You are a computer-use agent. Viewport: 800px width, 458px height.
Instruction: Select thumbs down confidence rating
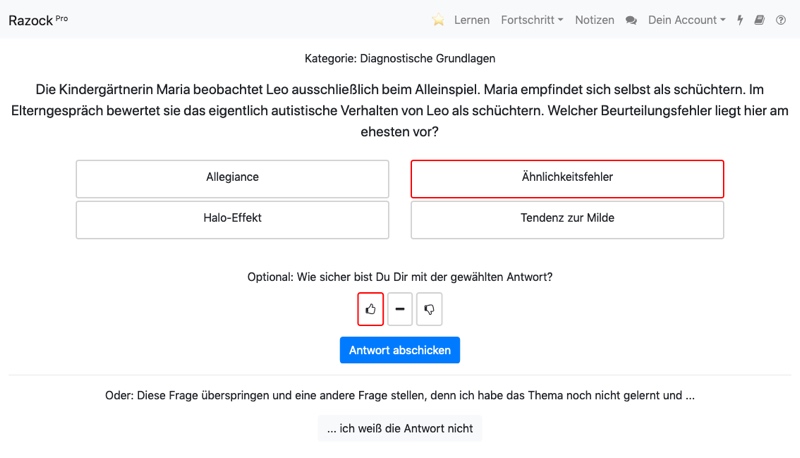pos(429,309)
